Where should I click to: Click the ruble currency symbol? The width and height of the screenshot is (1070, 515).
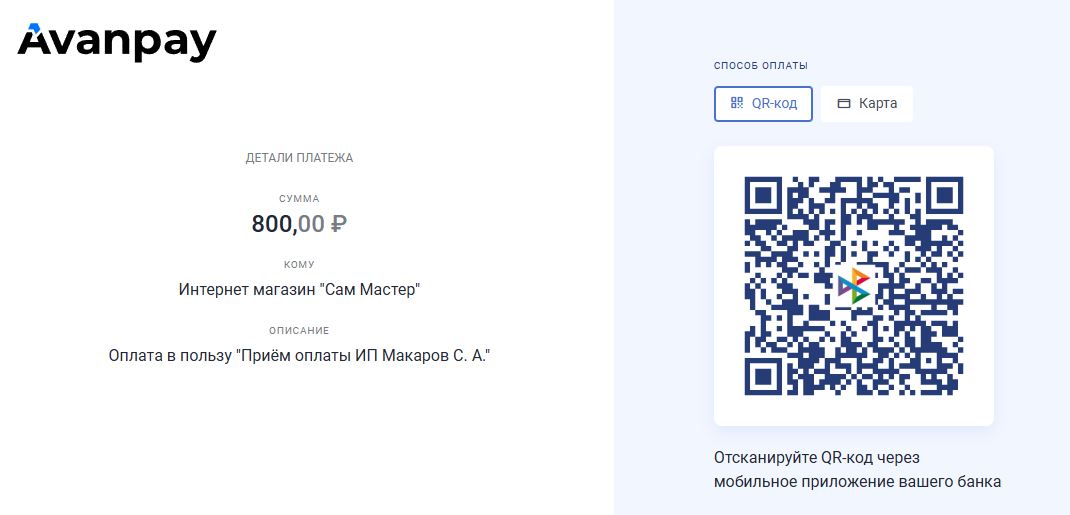tap(339, 224)
